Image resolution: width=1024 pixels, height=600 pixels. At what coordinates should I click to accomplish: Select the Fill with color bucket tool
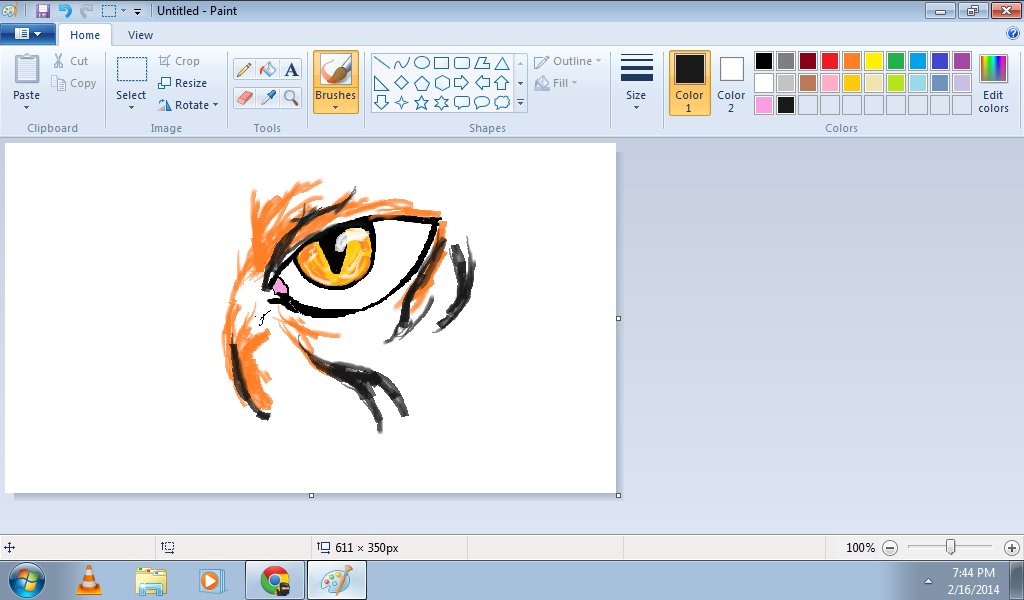(268, 69)
